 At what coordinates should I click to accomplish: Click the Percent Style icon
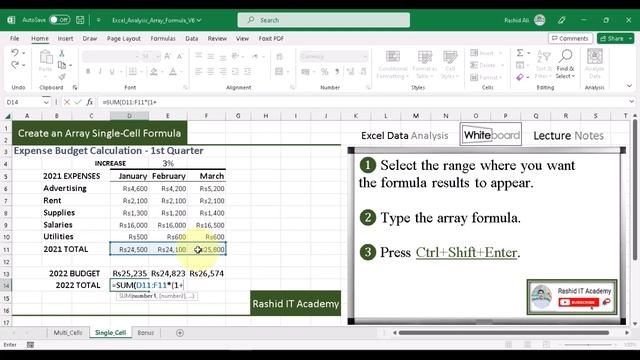pyautogui.click(x=324, y=71)
